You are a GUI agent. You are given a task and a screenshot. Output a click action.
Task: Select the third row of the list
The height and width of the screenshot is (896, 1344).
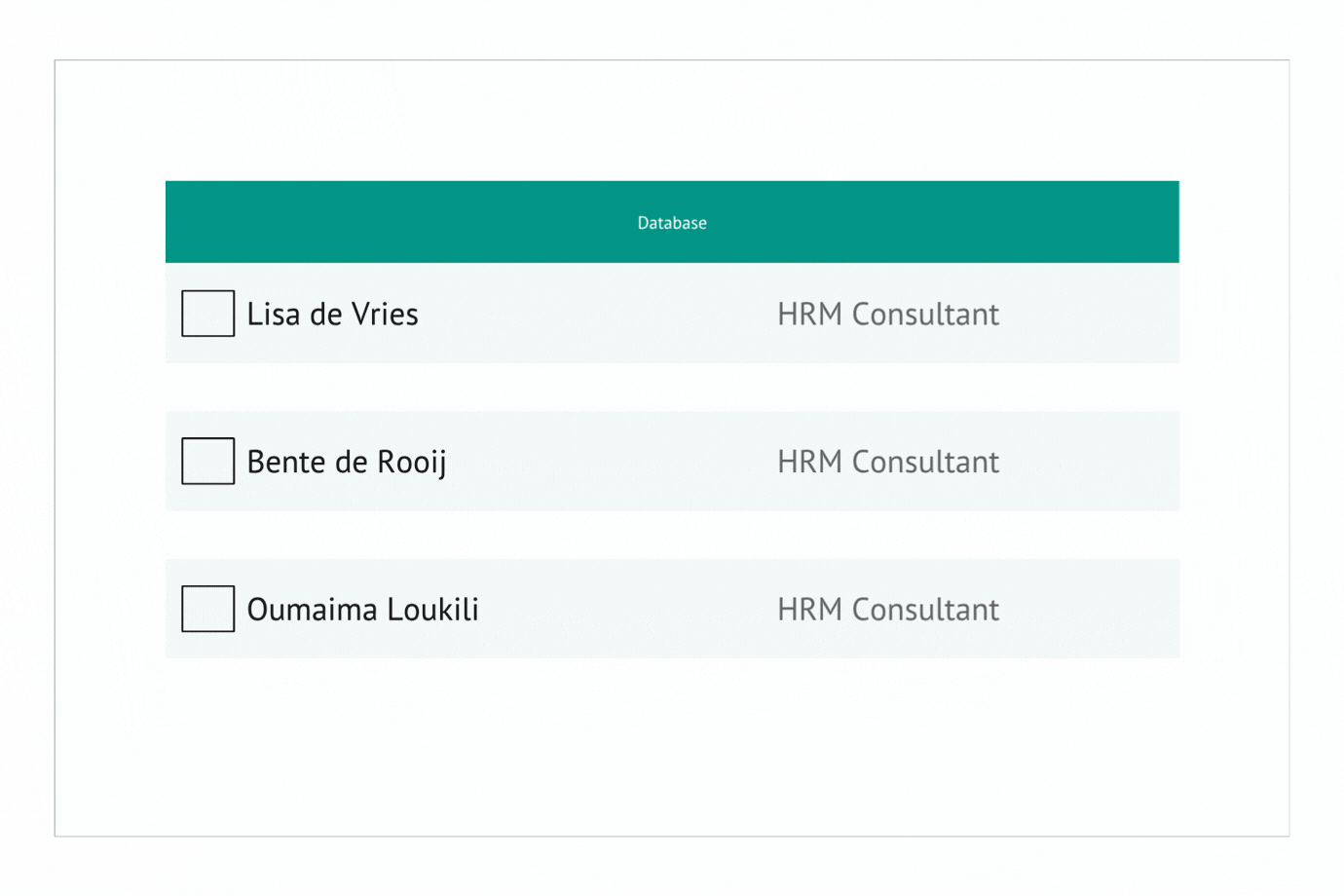click(672, 610)
